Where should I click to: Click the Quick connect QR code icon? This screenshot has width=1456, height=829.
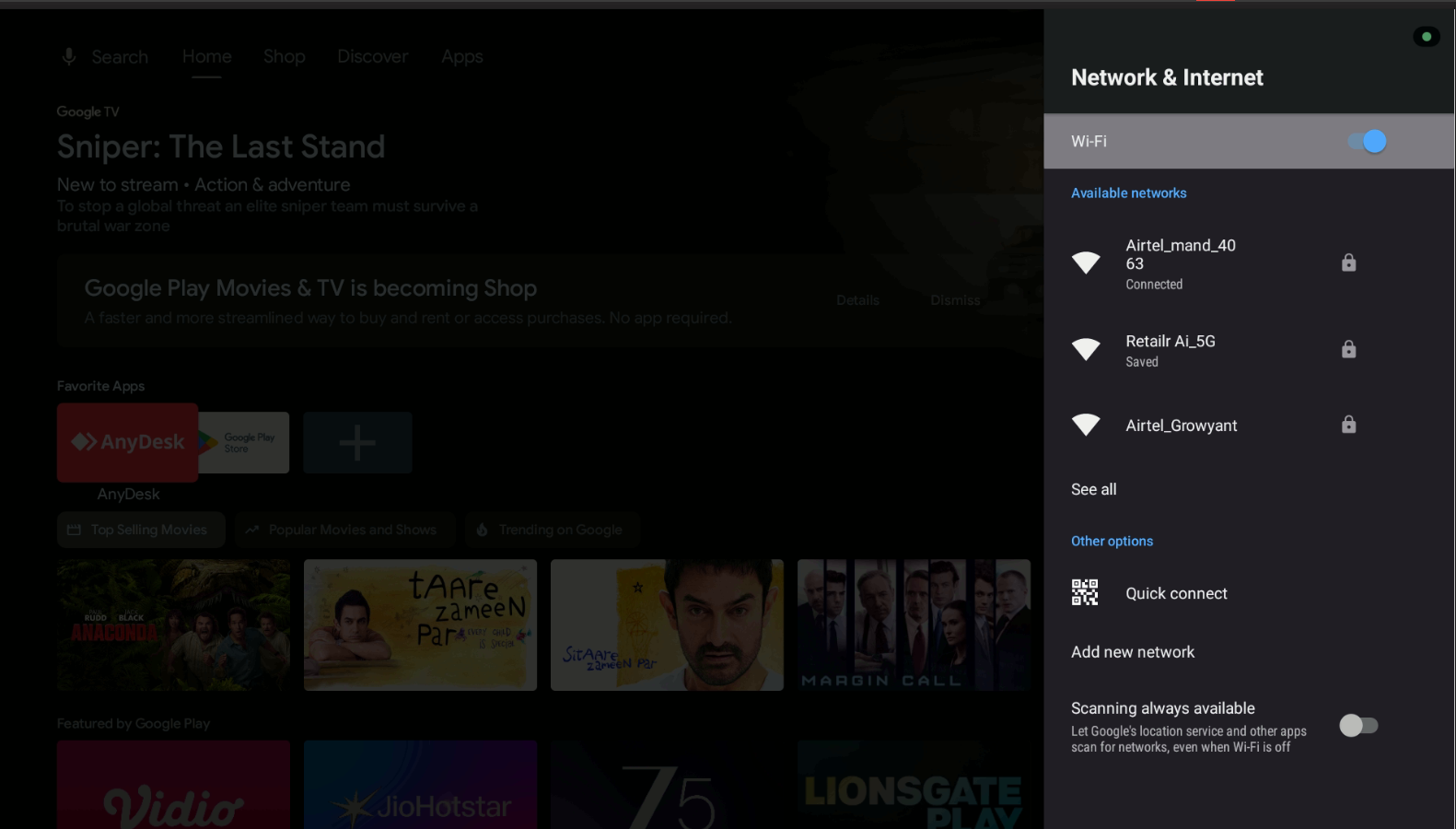tap(1085, 592)
